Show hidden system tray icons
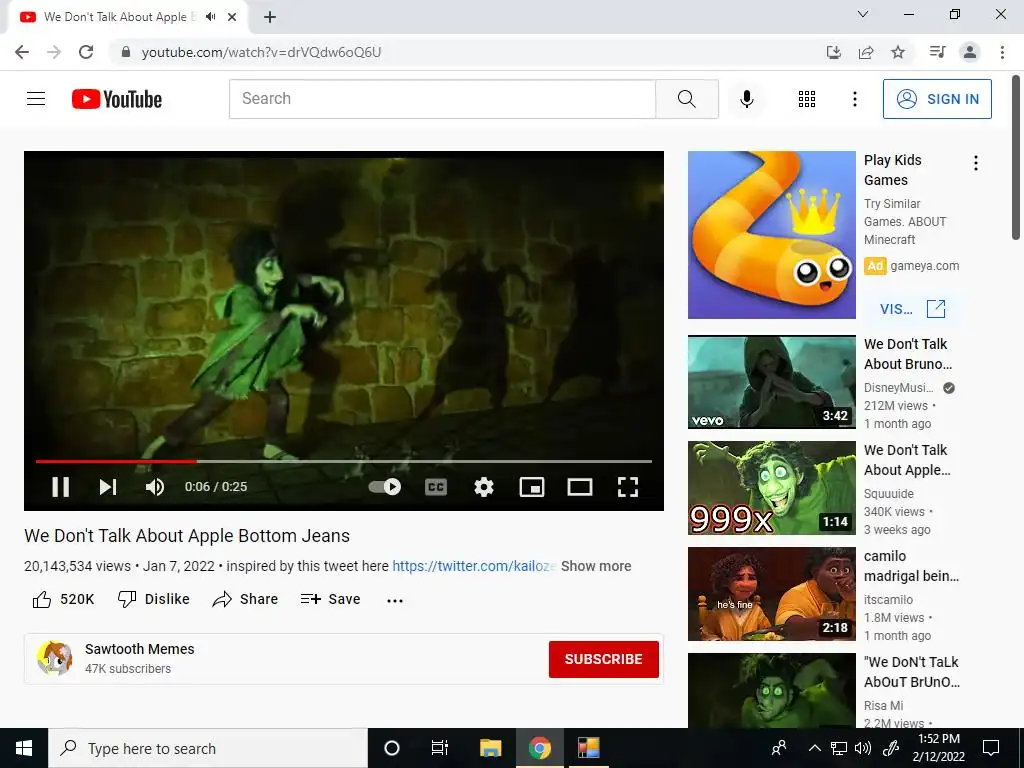Image resolution: width=1024 pixels, height=768 pixels. (x=814, y=748)
